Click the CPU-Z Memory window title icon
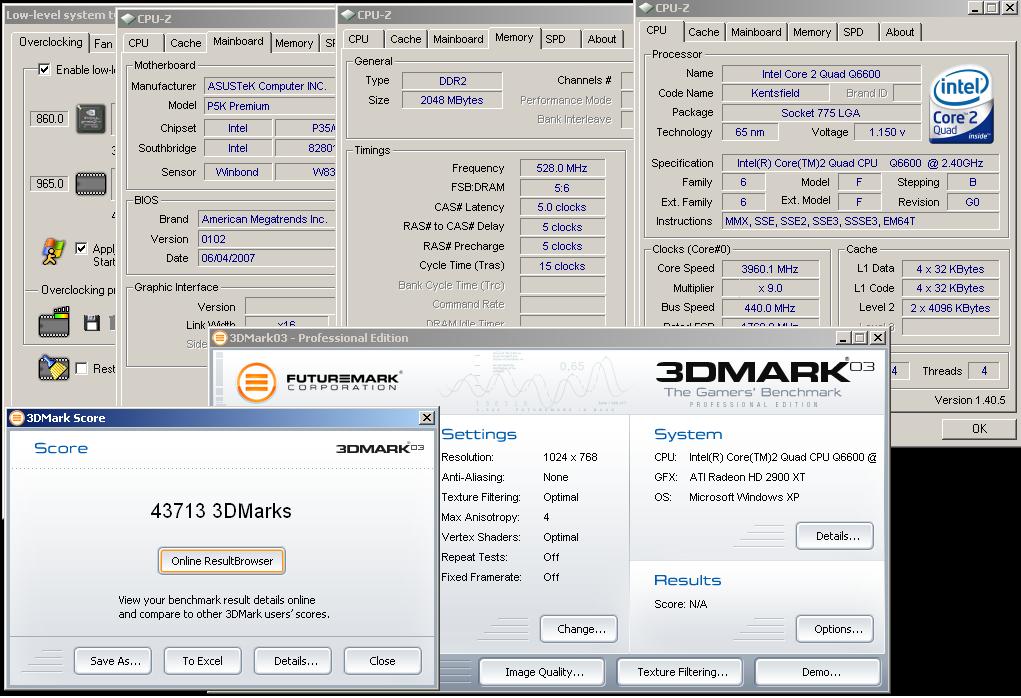 click(x=348, y=14)
